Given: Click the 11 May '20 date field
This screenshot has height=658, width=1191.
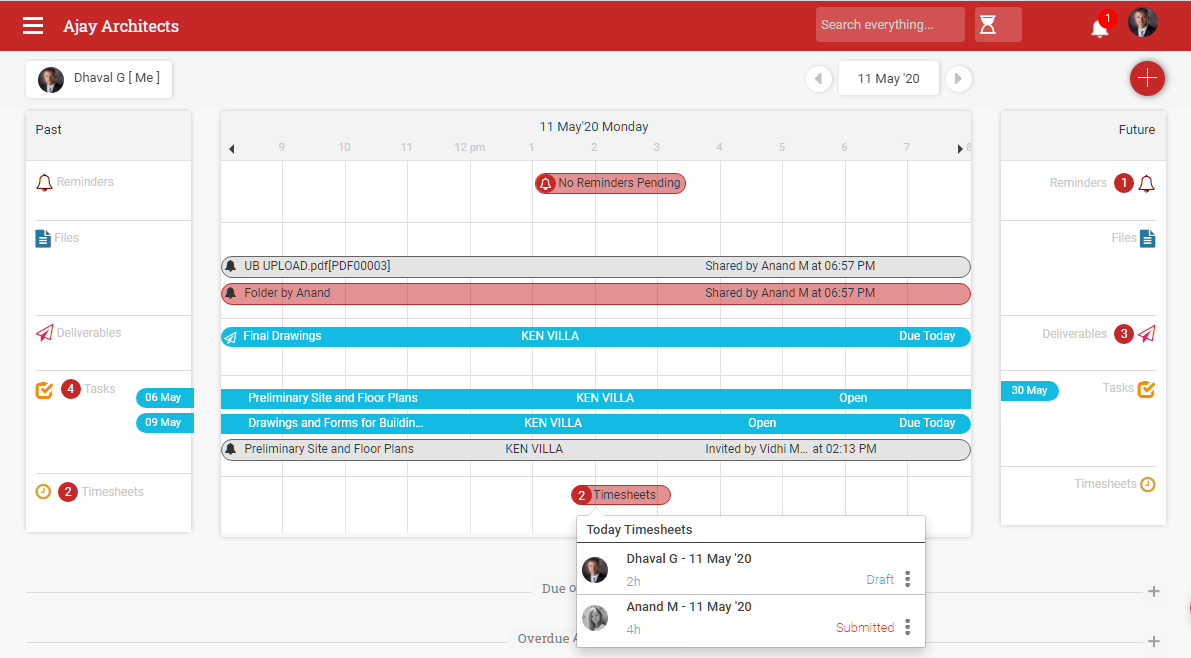Looking at the screenshot, I should click(x=888, y=78).
